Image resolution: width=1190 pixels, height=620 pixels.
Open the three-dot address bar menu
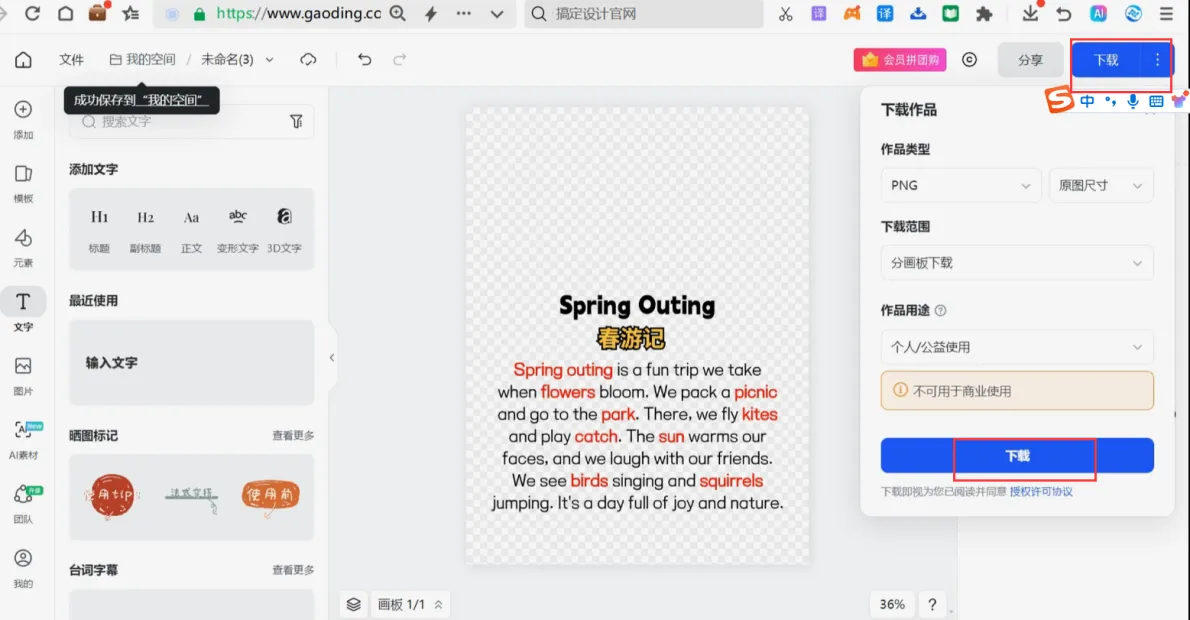click(x=464, y=14)
